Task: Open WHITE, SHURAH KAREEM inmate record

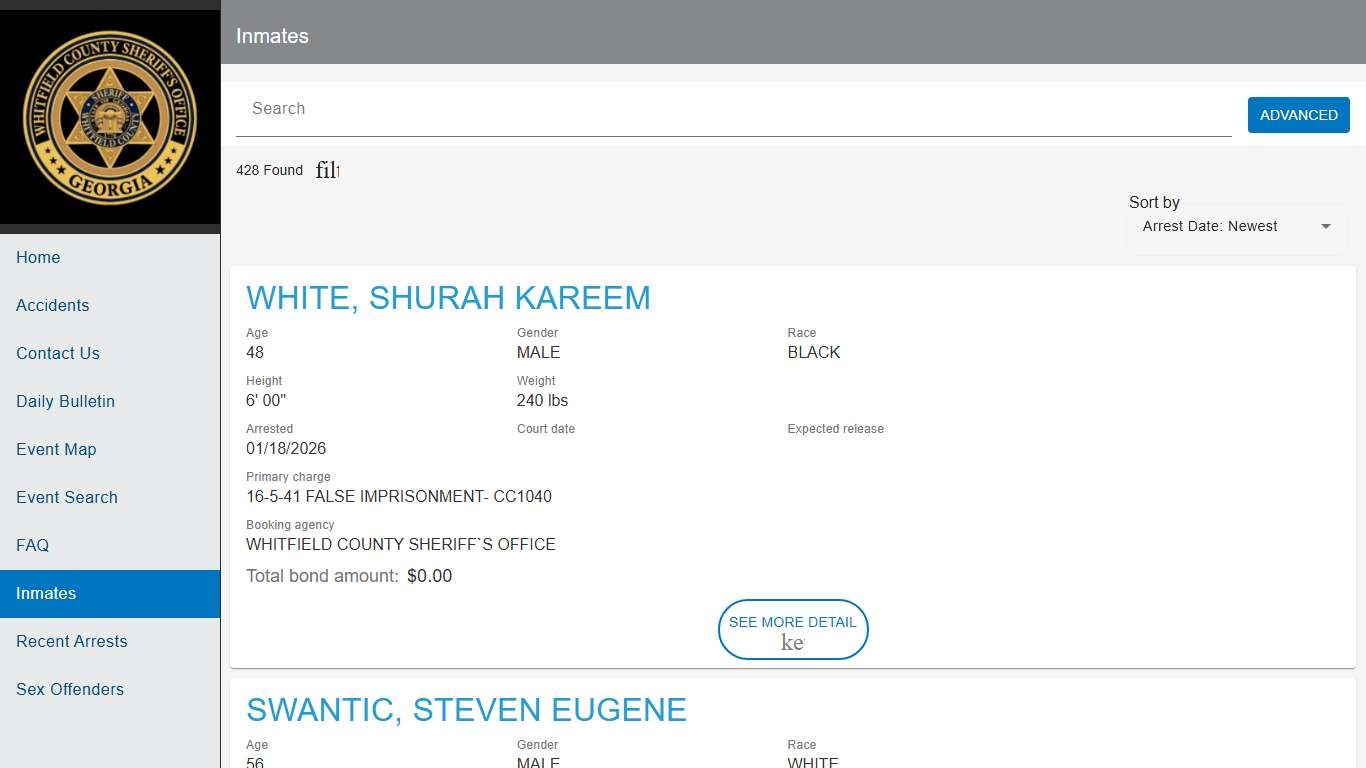Action: click(448, 298)
